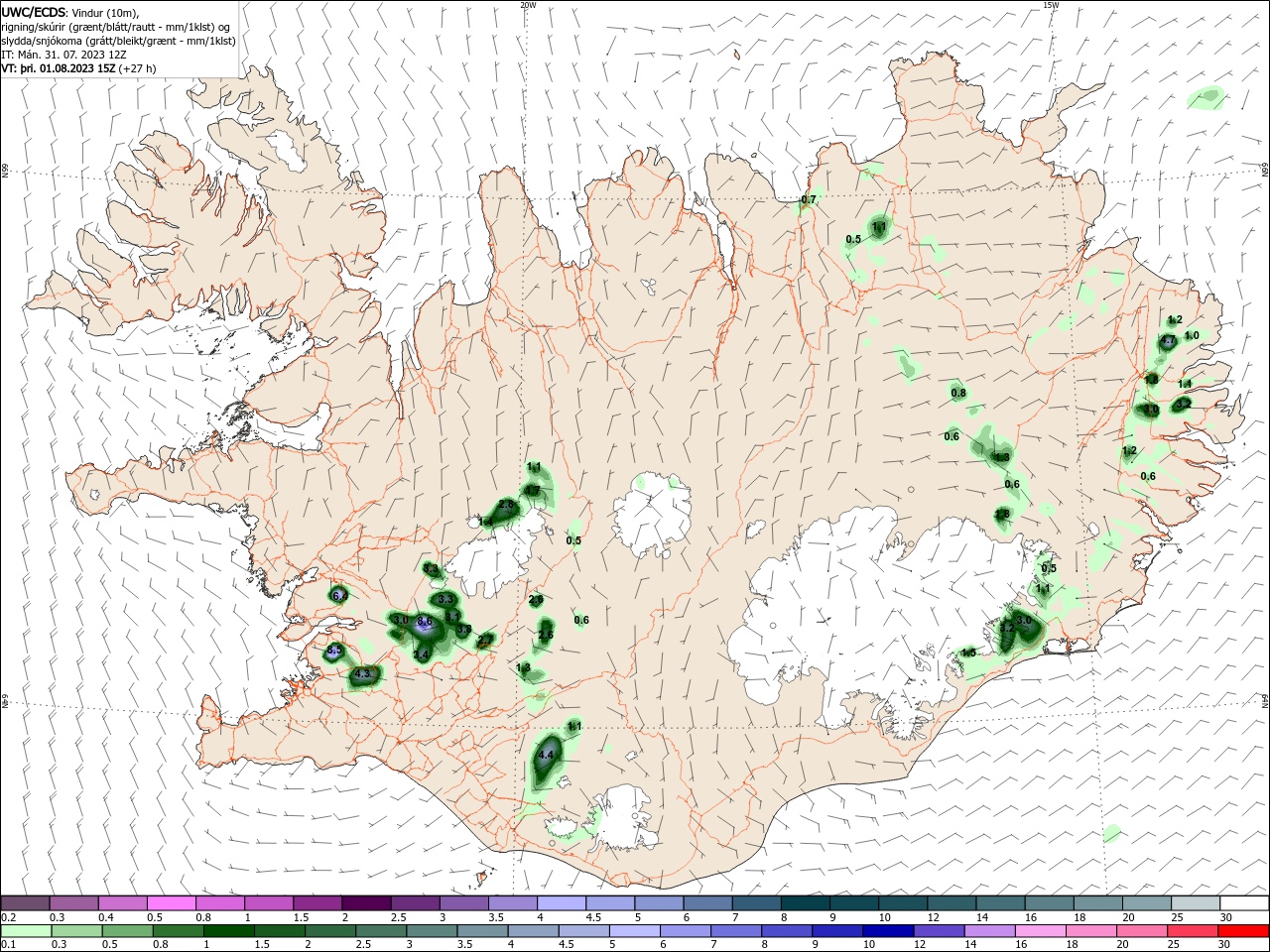
Task: Click the 20W longitude label
Action: 528,5
